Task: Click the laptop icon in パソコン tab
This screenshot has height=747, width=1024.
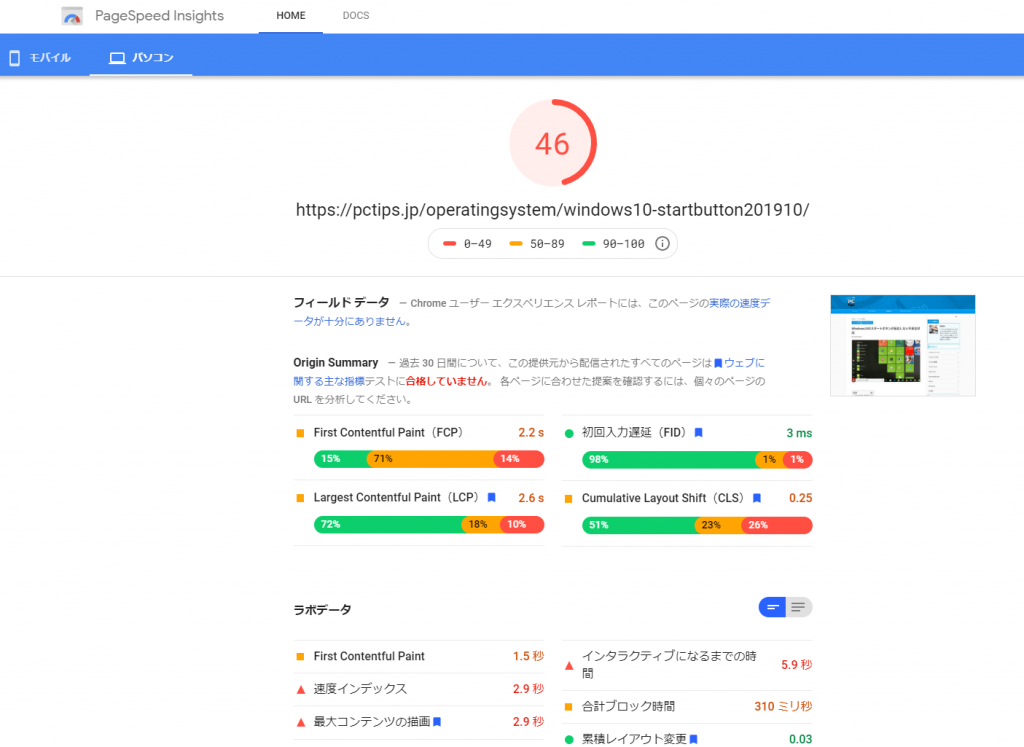Action: [117, 58]
